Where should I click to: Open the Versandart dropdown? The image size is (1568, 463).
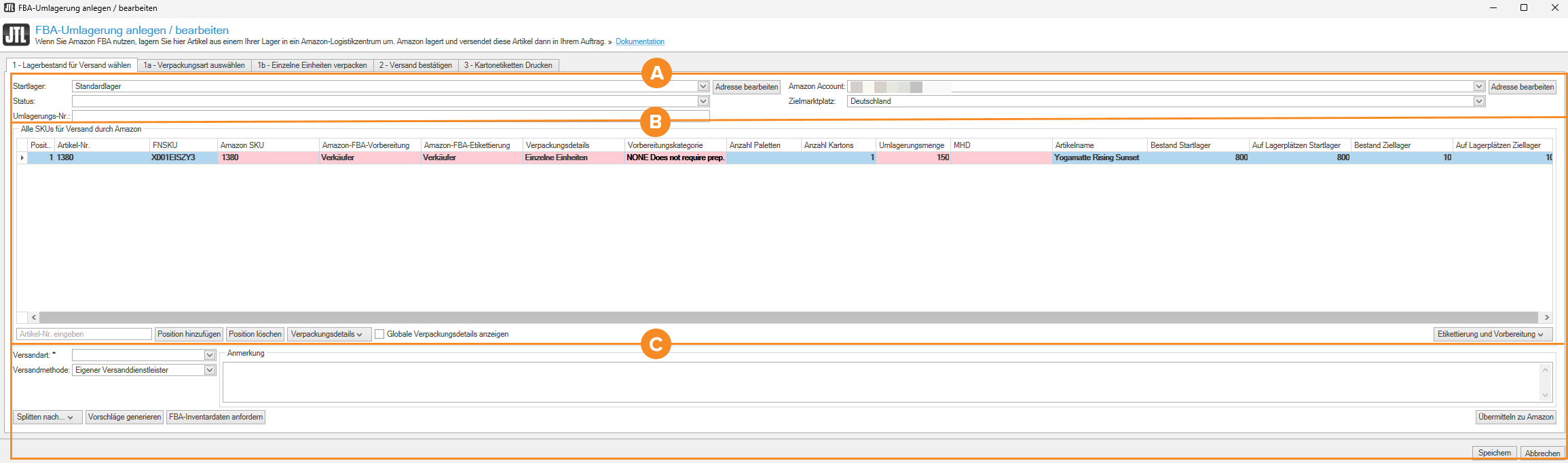[210, 355]
